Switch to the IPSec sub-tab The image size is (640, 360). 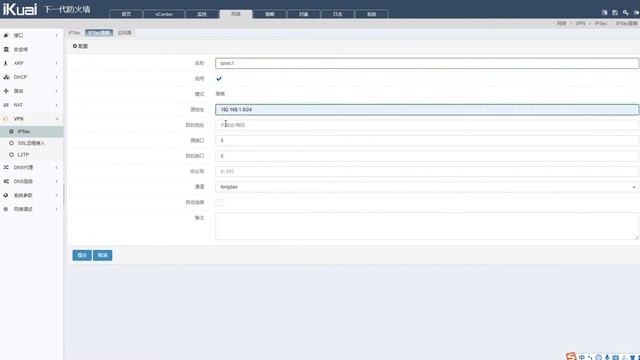point(74,33)
